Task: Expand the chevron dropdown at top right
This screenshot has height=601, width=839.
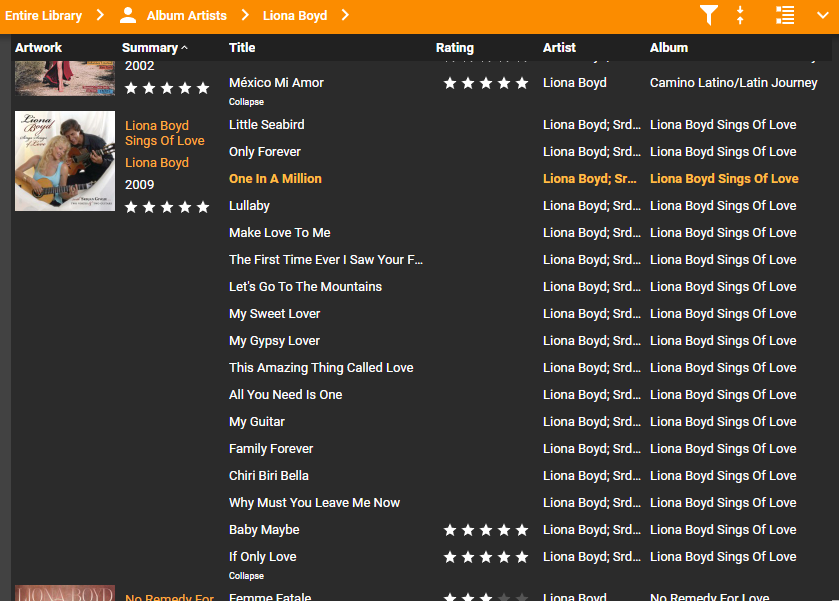Action: (x=822, y=15)
